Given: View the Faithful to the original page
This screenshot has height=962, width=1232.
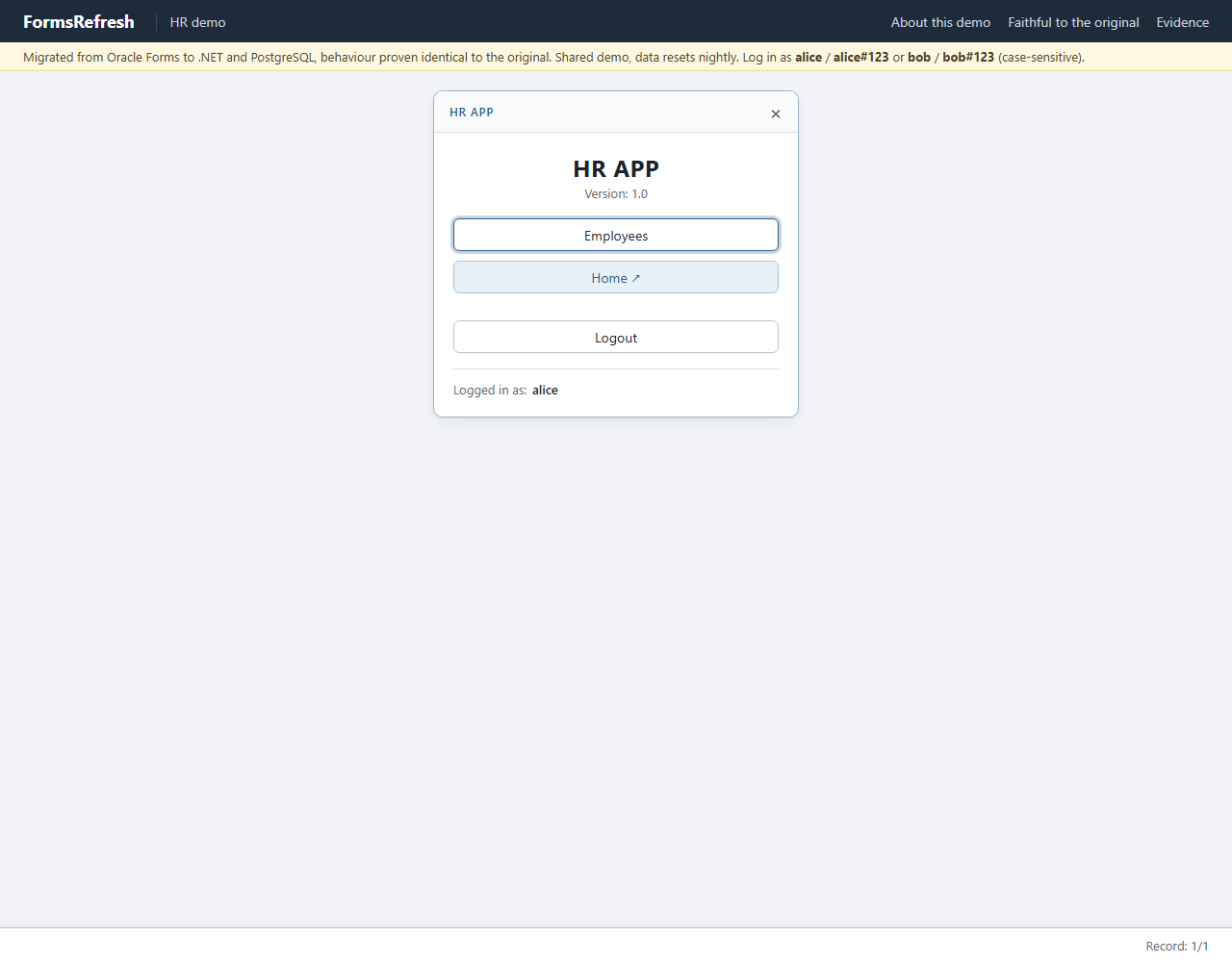Looking at the screenshot, I should pos(1073,22).
